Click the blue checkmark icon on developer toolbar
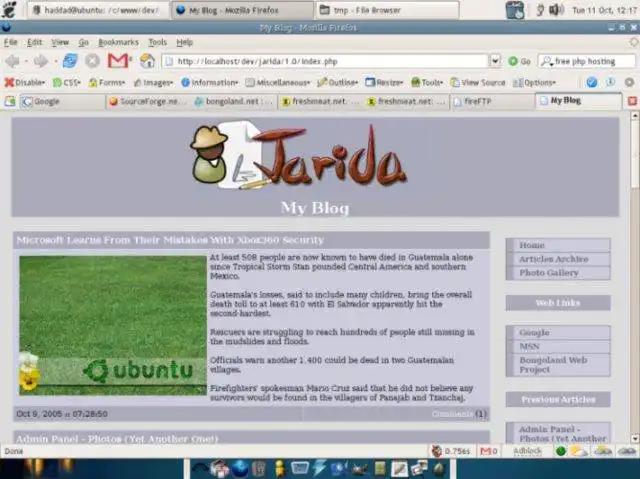The image size is (640, 479). [x=592, y=82]
